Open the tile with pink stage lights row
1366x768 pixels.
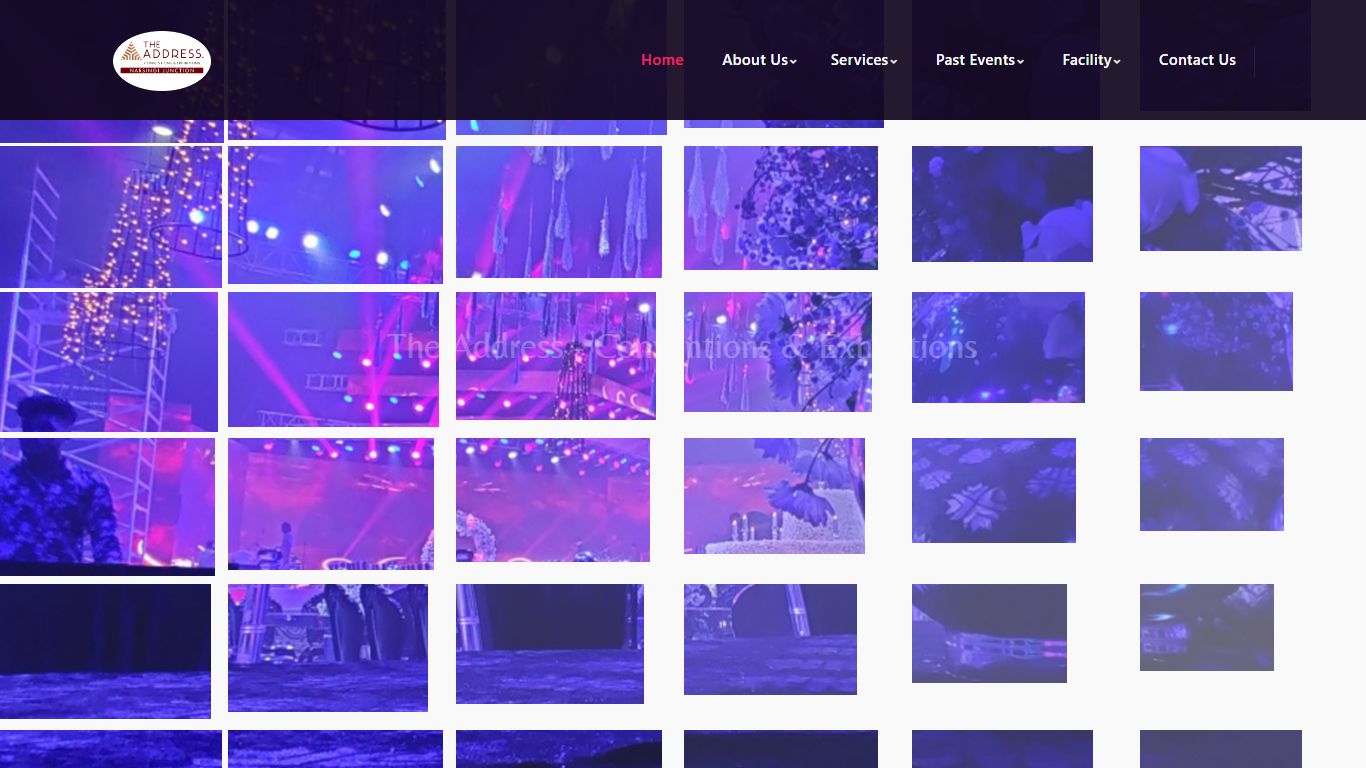[x=553, y=500]
